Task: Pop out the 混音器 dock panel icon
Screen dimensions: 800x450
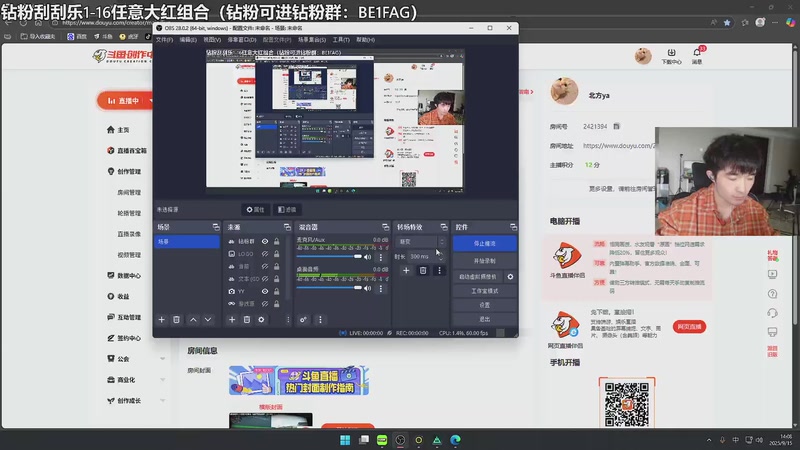Action: [x=385, y=227]
